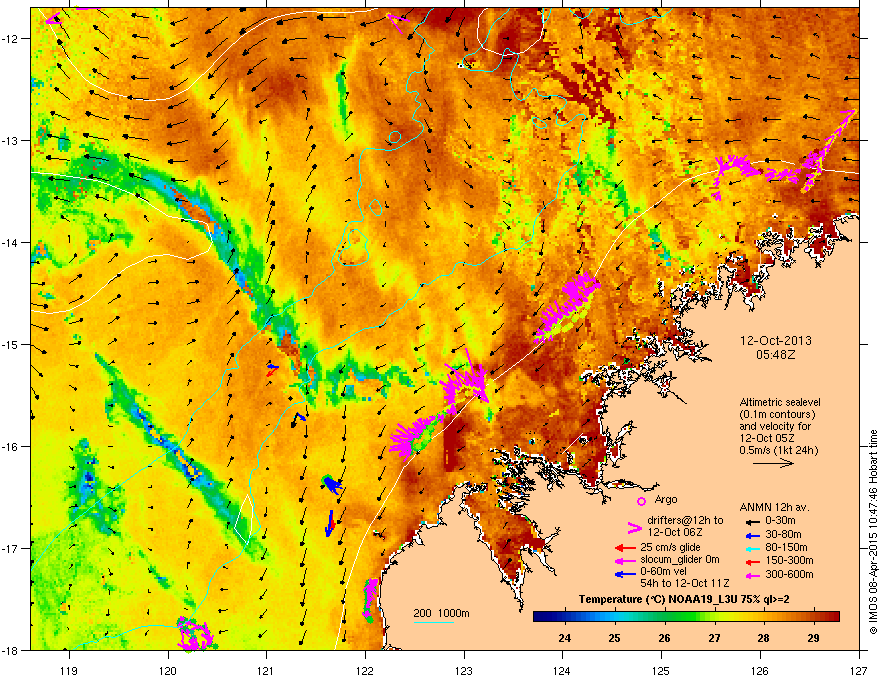The image size is (880, 680).
Task: Click the (0.1m contours) text
Action: tap(777, 415)
